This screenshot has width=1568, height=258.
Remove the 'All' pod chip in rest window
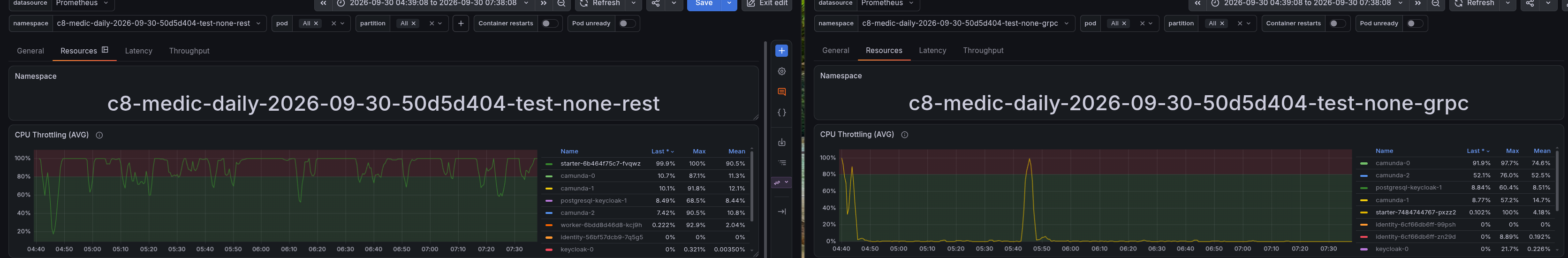coord(316,24)
